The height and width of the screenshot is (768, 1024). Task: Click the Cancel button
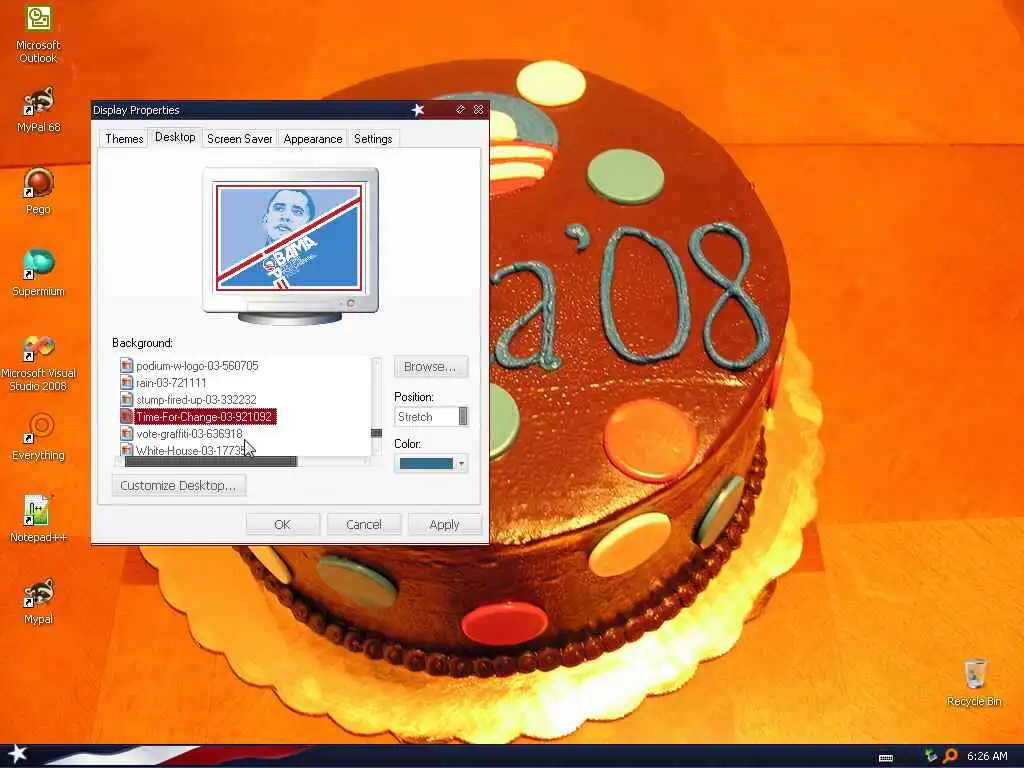364,524
